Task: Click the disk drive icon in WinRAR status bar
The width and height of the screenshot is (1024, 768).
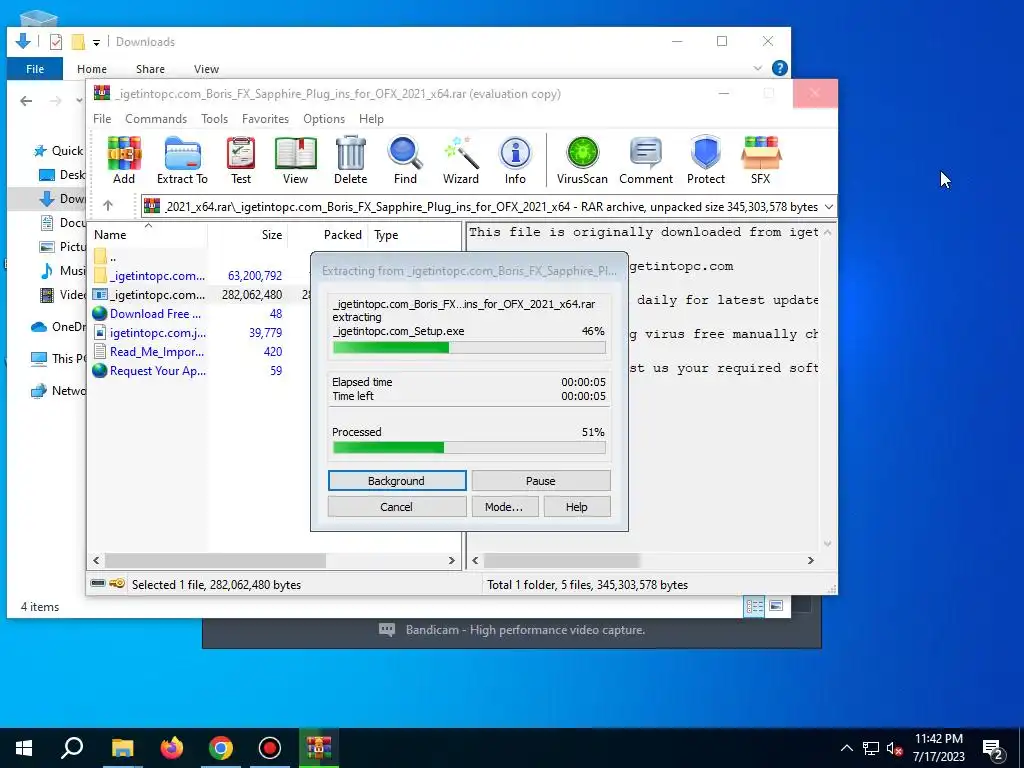Action: tap(98, 584)
